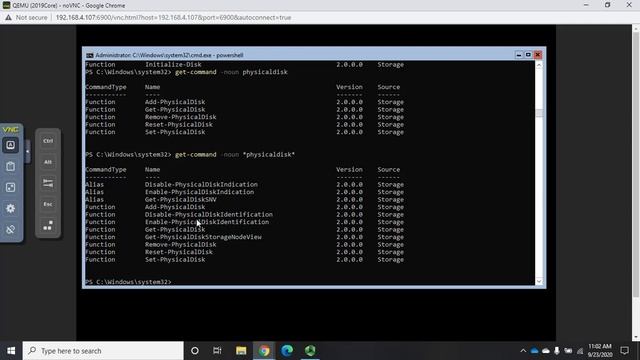Click the PowerShell scrollbar down arrow

[539, 281]
